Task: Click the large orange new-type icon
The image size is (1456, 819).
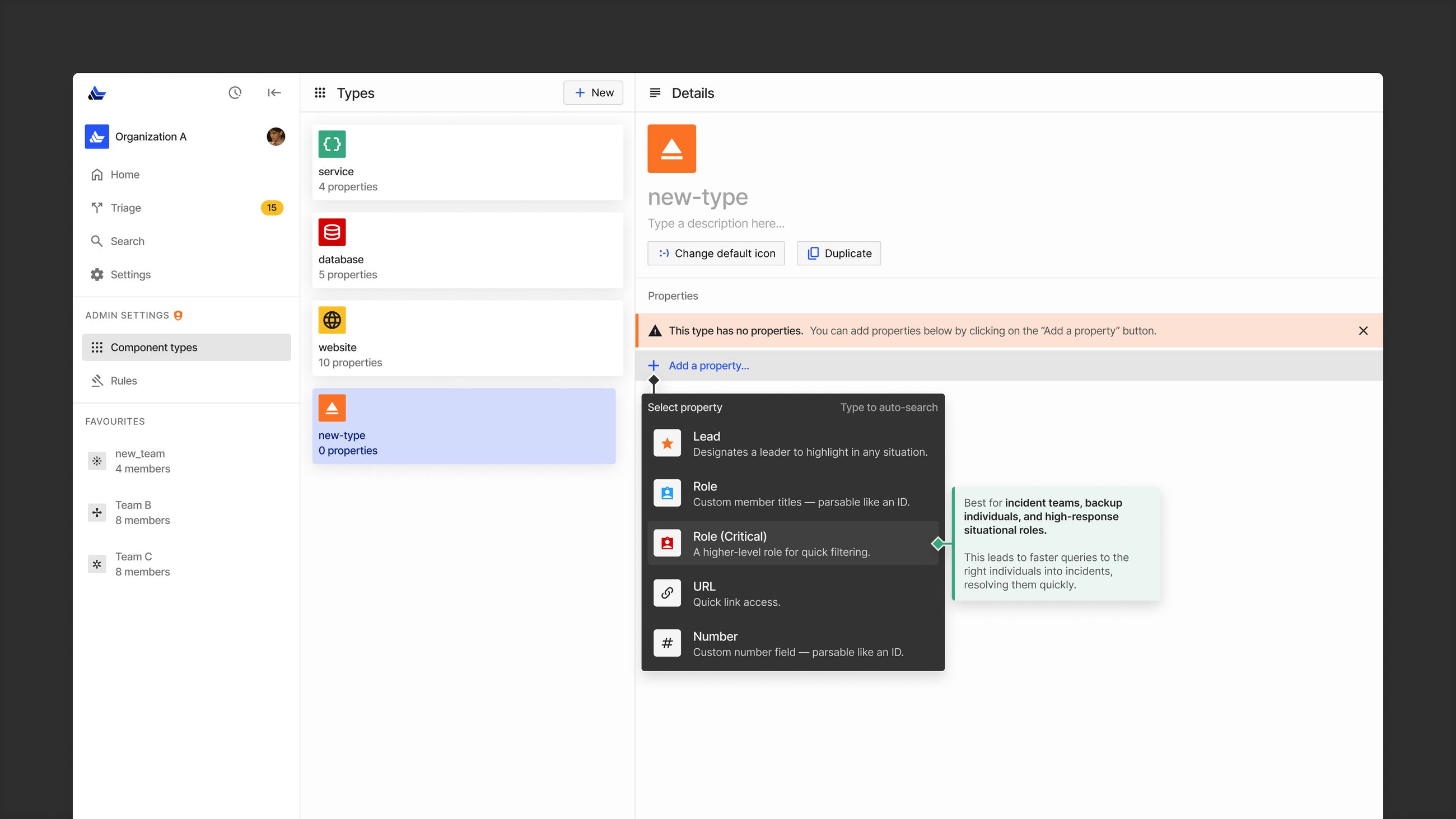Action: [x=671, y=149]
